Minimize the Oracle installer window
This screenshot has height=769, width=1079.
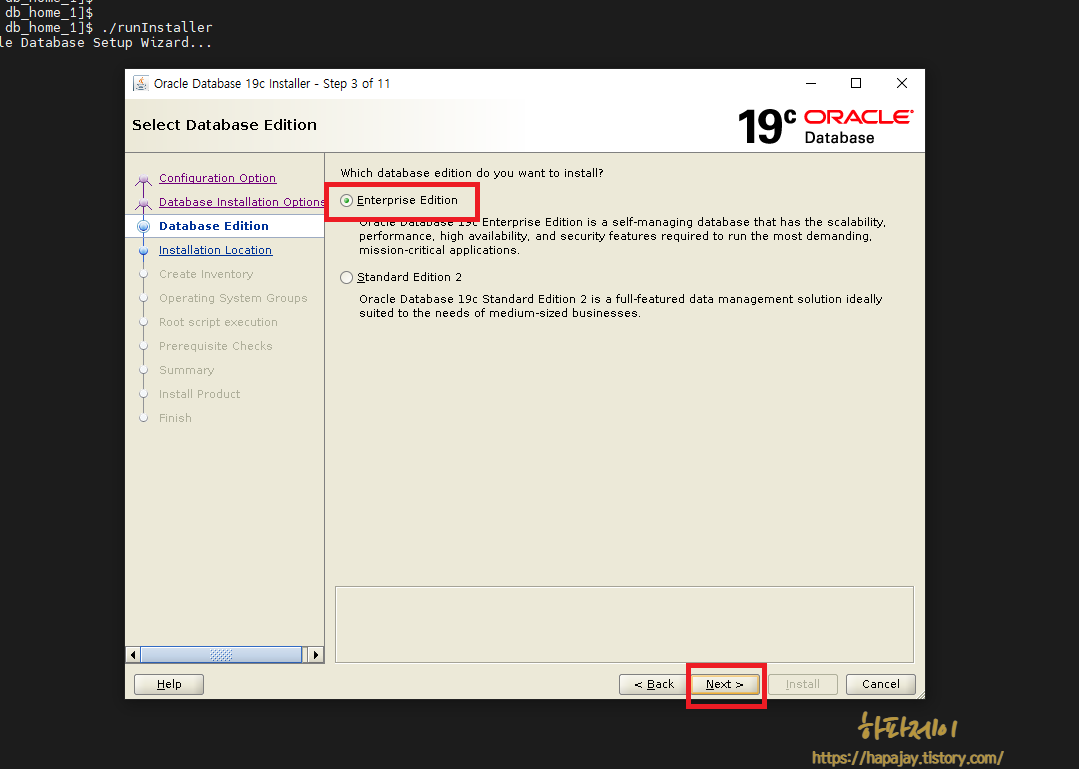tap(811, 83)
